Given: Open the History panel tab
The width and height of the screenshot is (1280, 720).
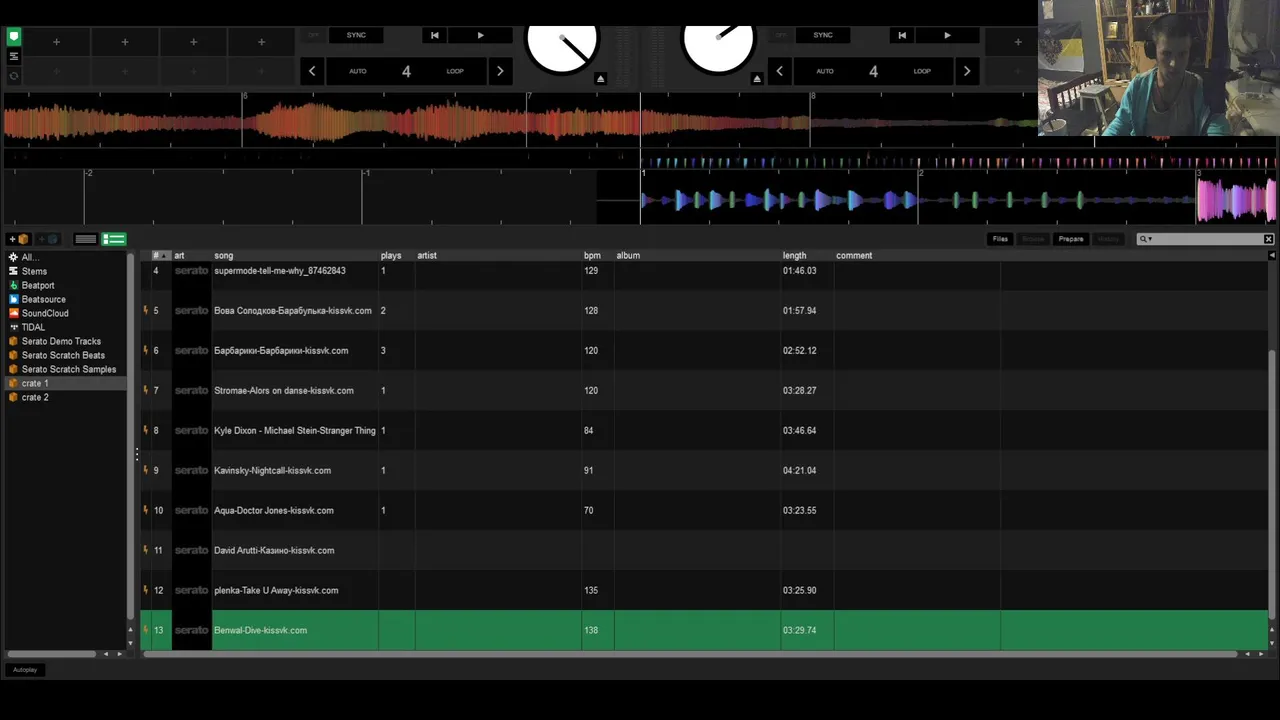Looking at the screenshot, I should [1108, 239].
